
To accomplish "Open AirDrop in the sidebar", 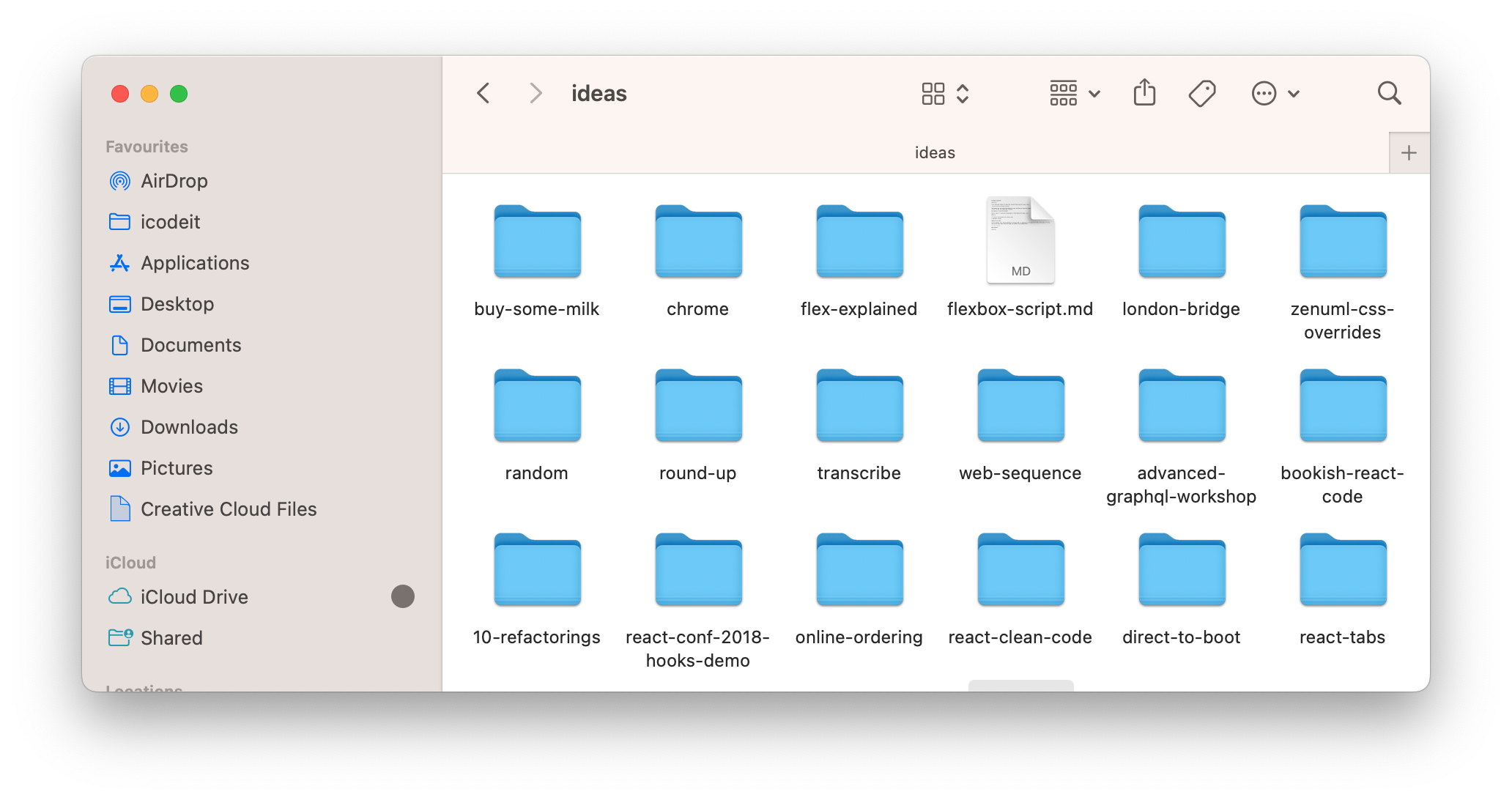I will click(174, 181).
